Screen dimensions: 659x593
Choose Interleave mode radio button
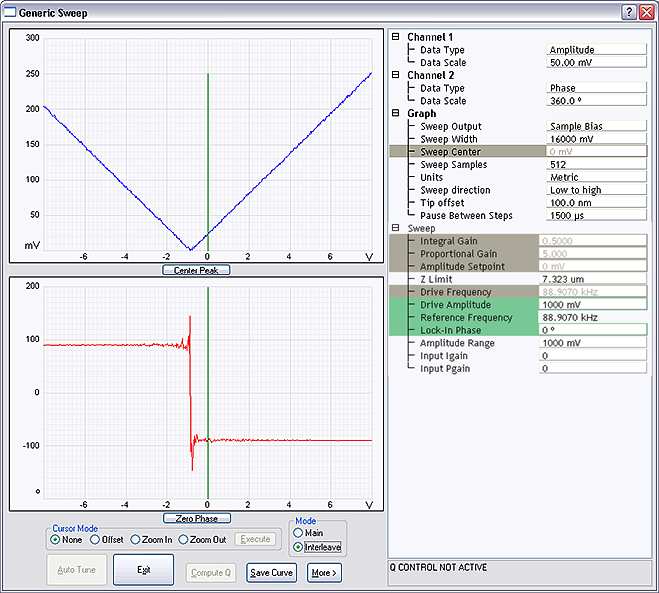pos(298,547)
